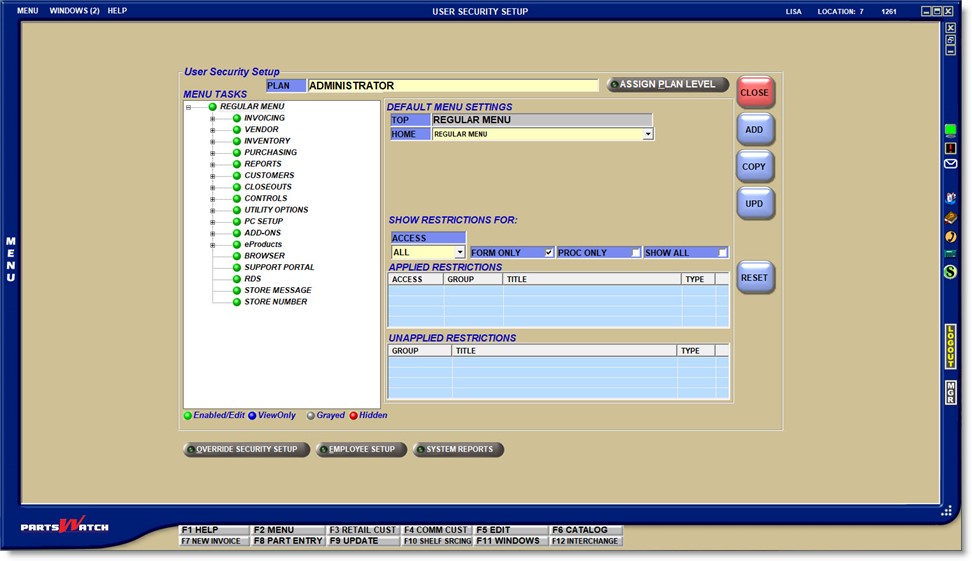The height and width of the screenshot is (561, 972).
Task: Expand the INVENTORY tree node
Action: click(212, 142)
